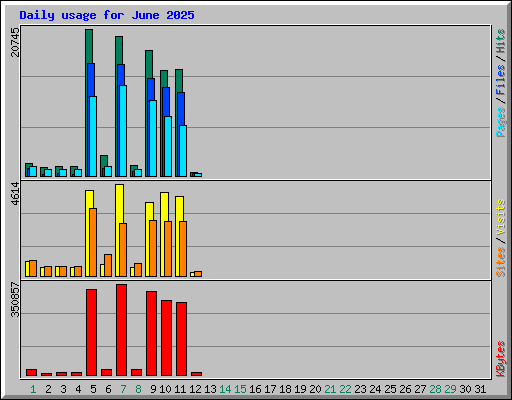Viewport: 512px width, 400px height.
Task: Click day label 10 on the axis
Action: [x=165, y=389]
